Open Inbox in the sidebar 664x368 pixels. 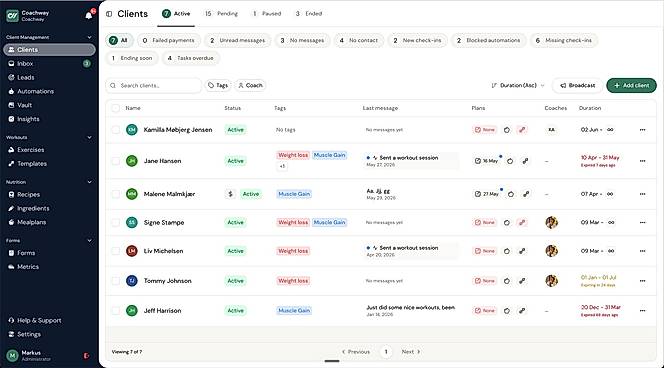click(x=49, y=64)
